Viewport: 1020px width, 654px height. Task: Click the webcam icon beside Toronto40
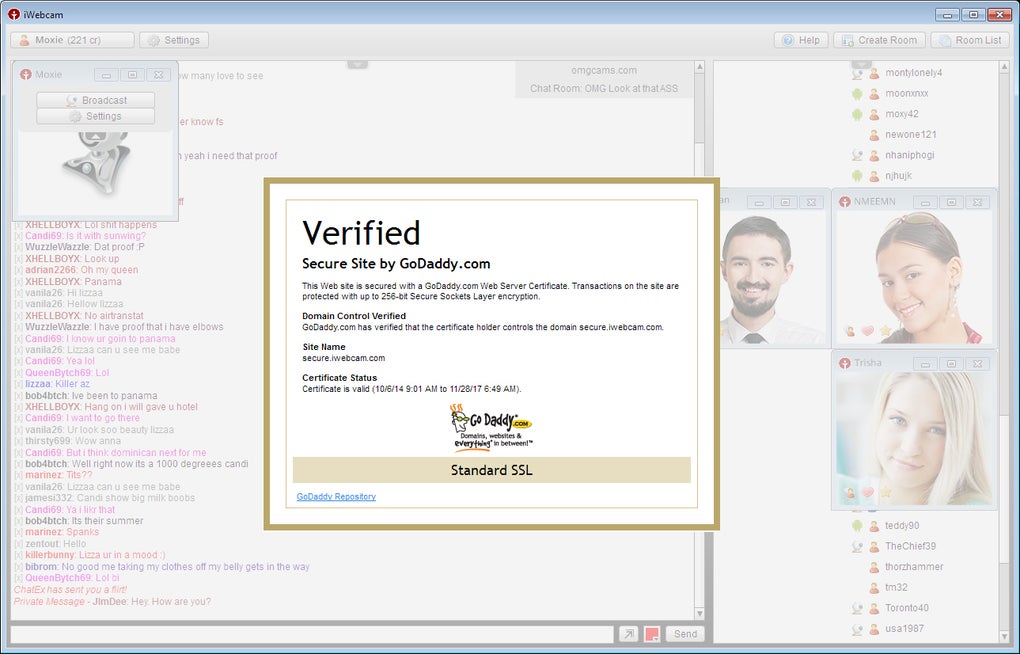(x=857, y=608)
